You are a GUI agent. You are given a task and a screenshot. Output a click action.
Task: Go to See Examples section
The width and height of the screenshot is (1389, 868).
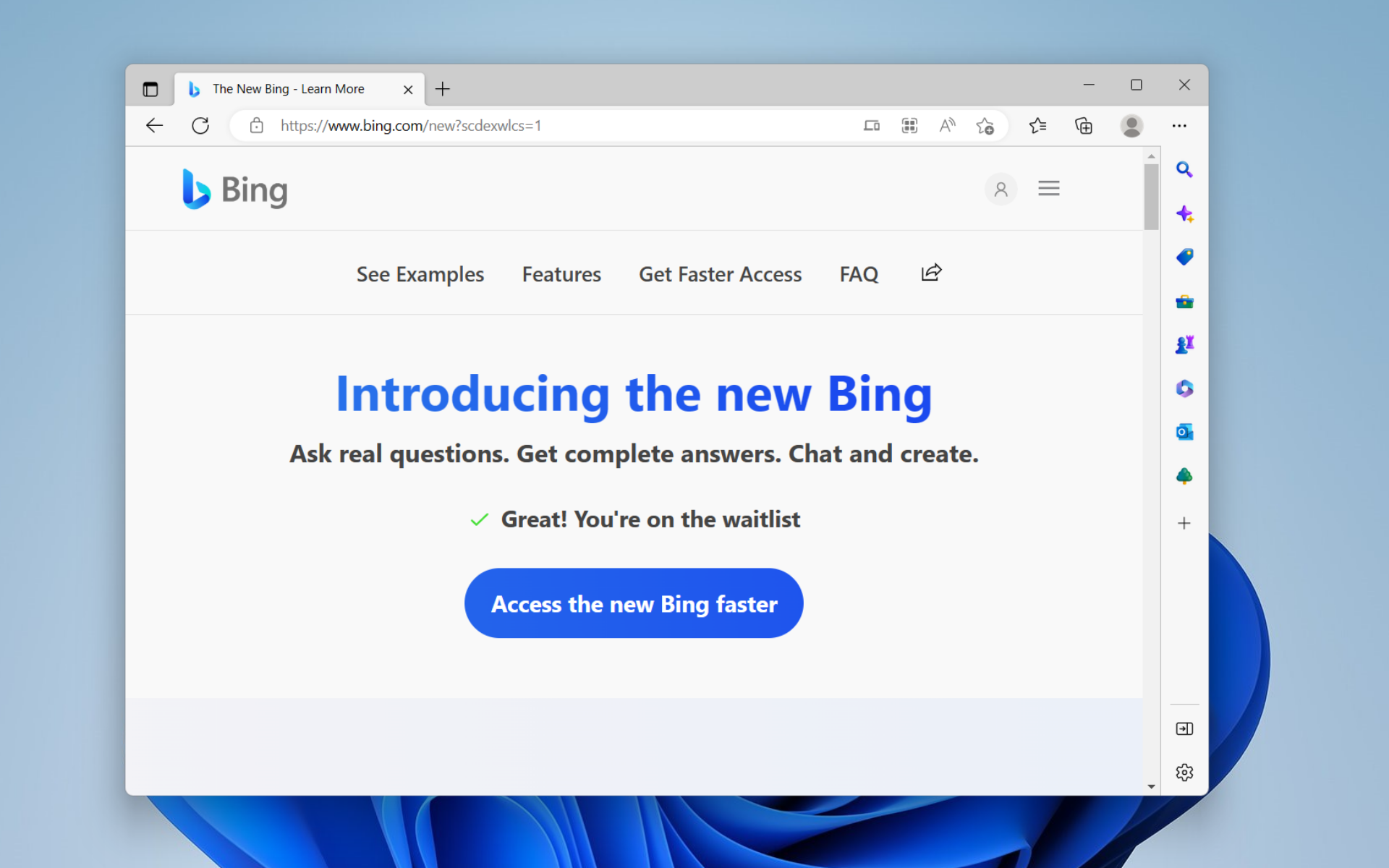click(x=420, y=274)
